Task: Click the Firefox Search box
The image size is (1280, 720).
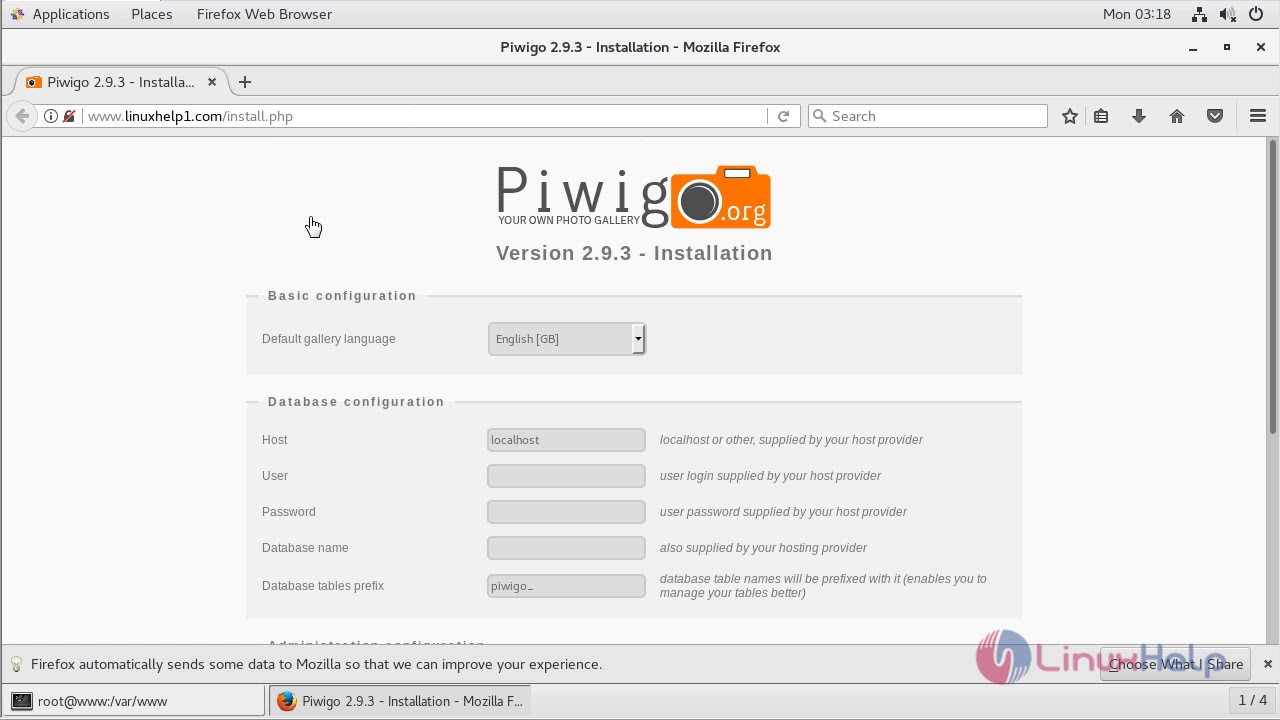Action: point(928,116)
